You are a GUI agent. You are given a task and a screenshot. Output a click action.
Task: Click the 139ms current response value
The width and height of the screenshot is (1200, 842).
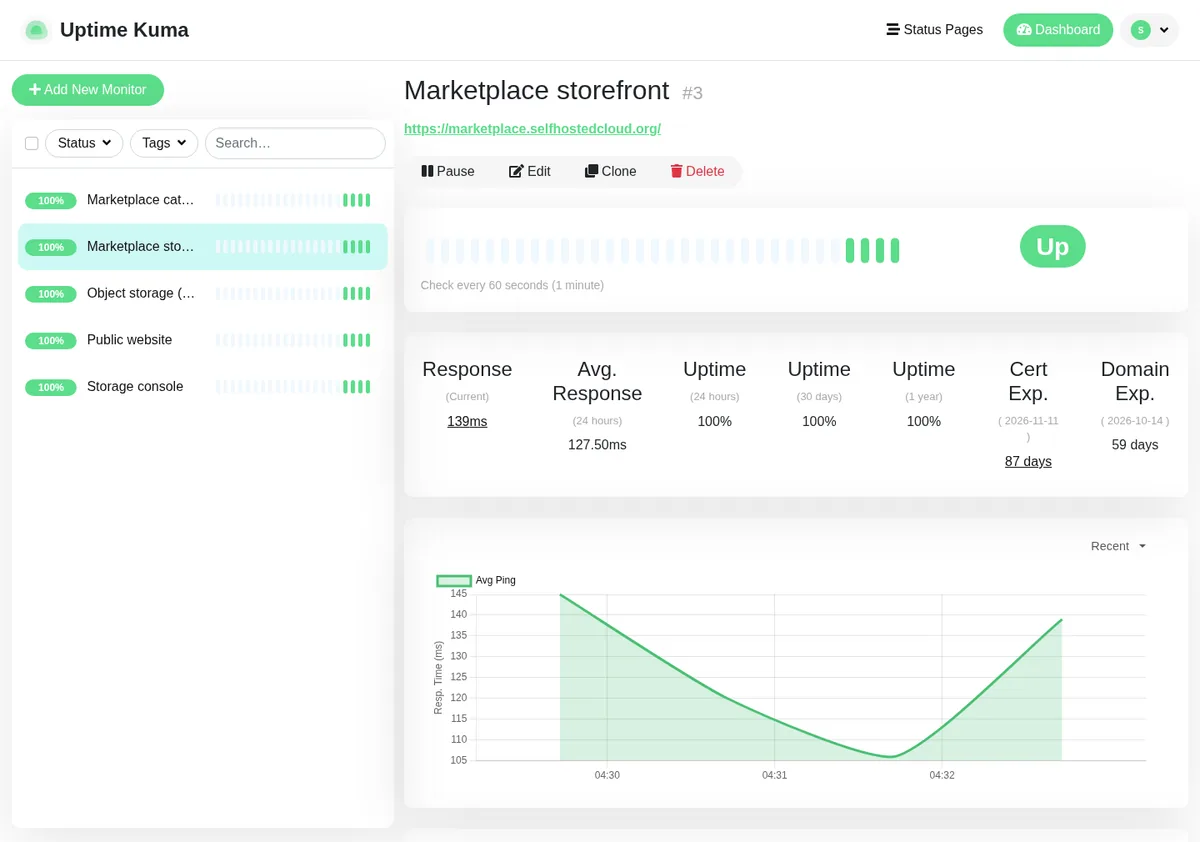coord(467,422)
